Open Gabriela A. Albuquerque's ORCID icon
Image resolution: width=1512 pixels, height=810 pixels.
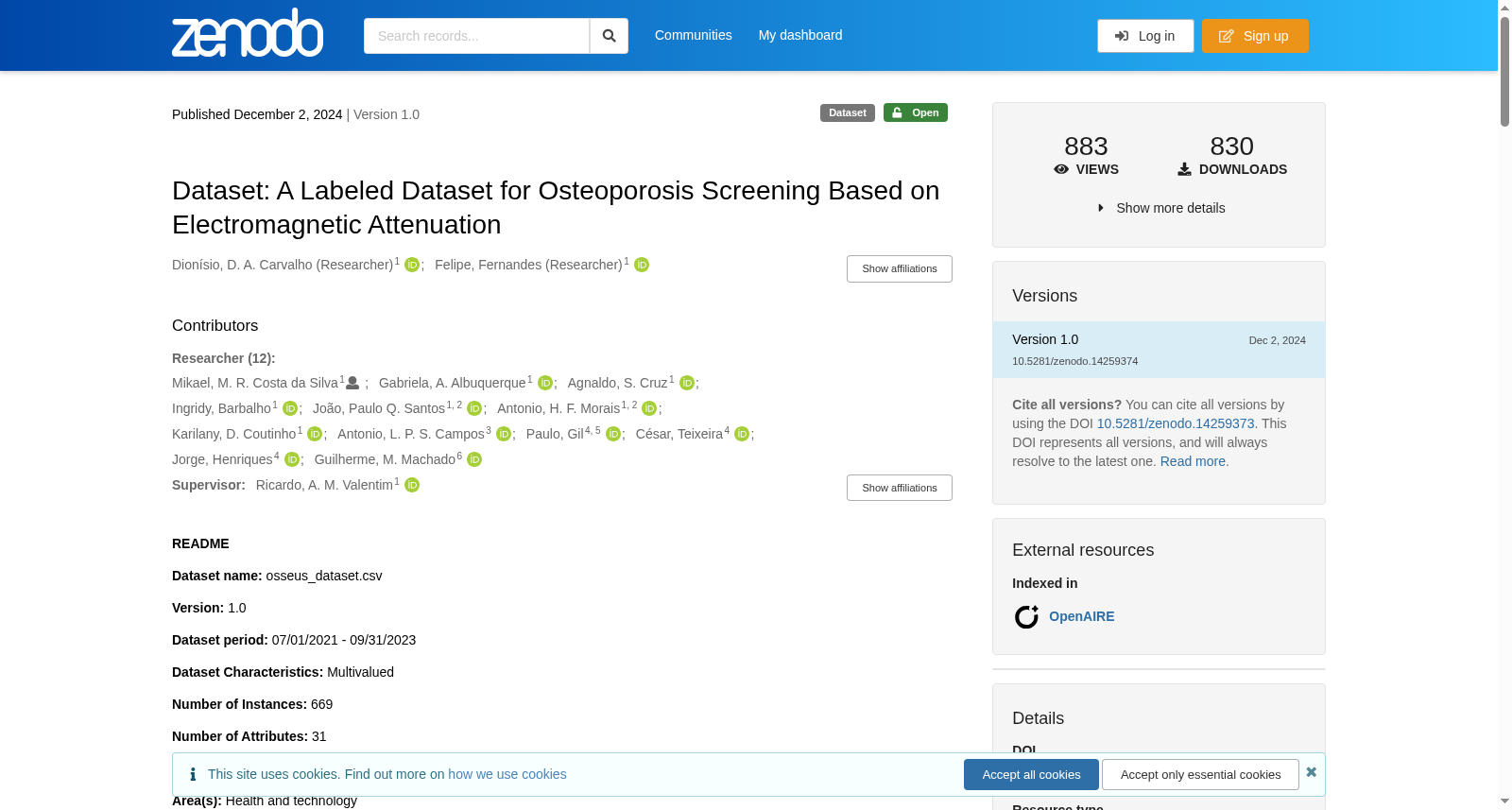[x=545, y=383]
